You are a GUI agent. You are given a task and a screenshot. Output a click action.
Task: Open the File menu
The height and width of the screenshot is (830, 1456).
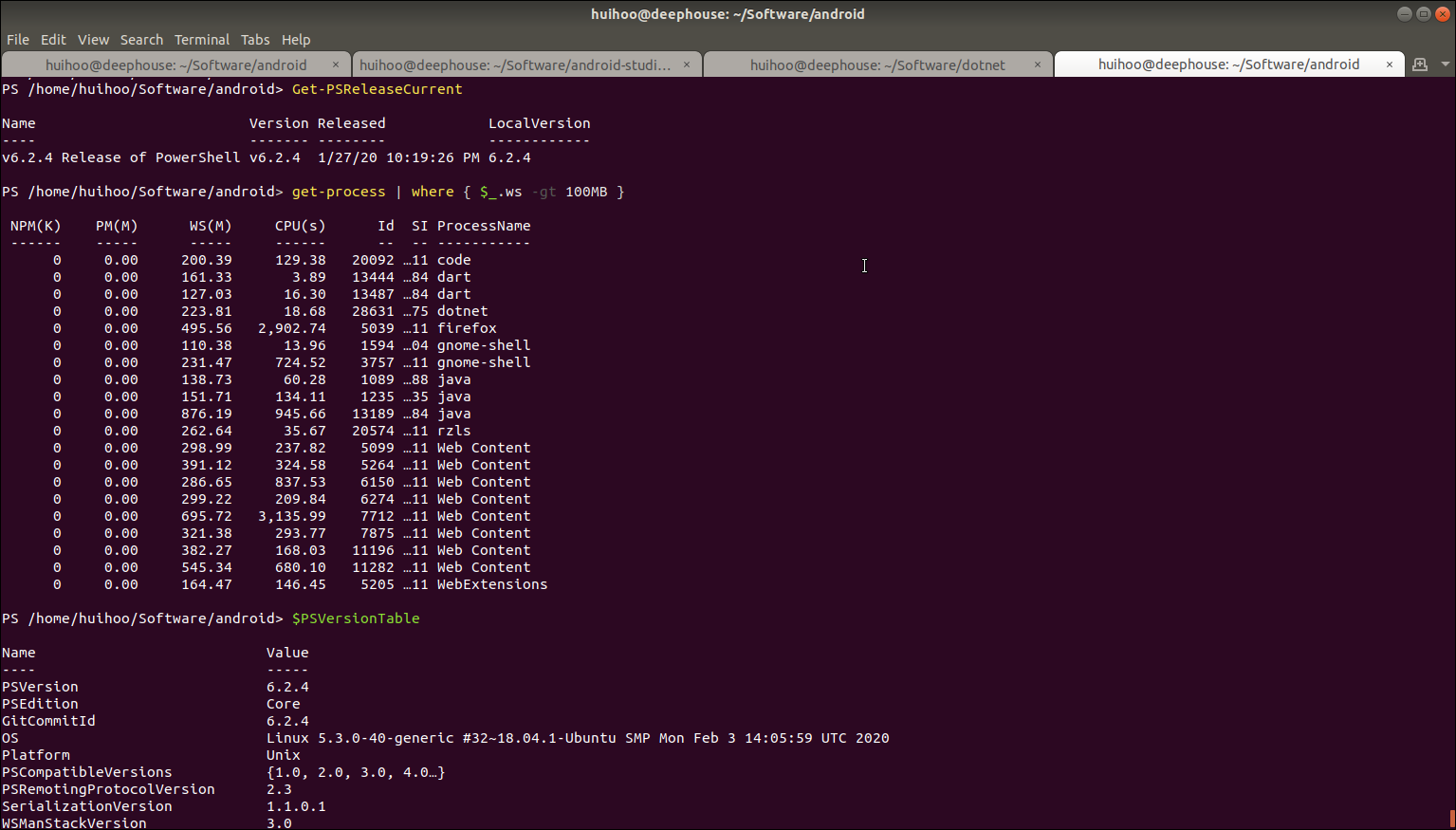coord(18,40)
